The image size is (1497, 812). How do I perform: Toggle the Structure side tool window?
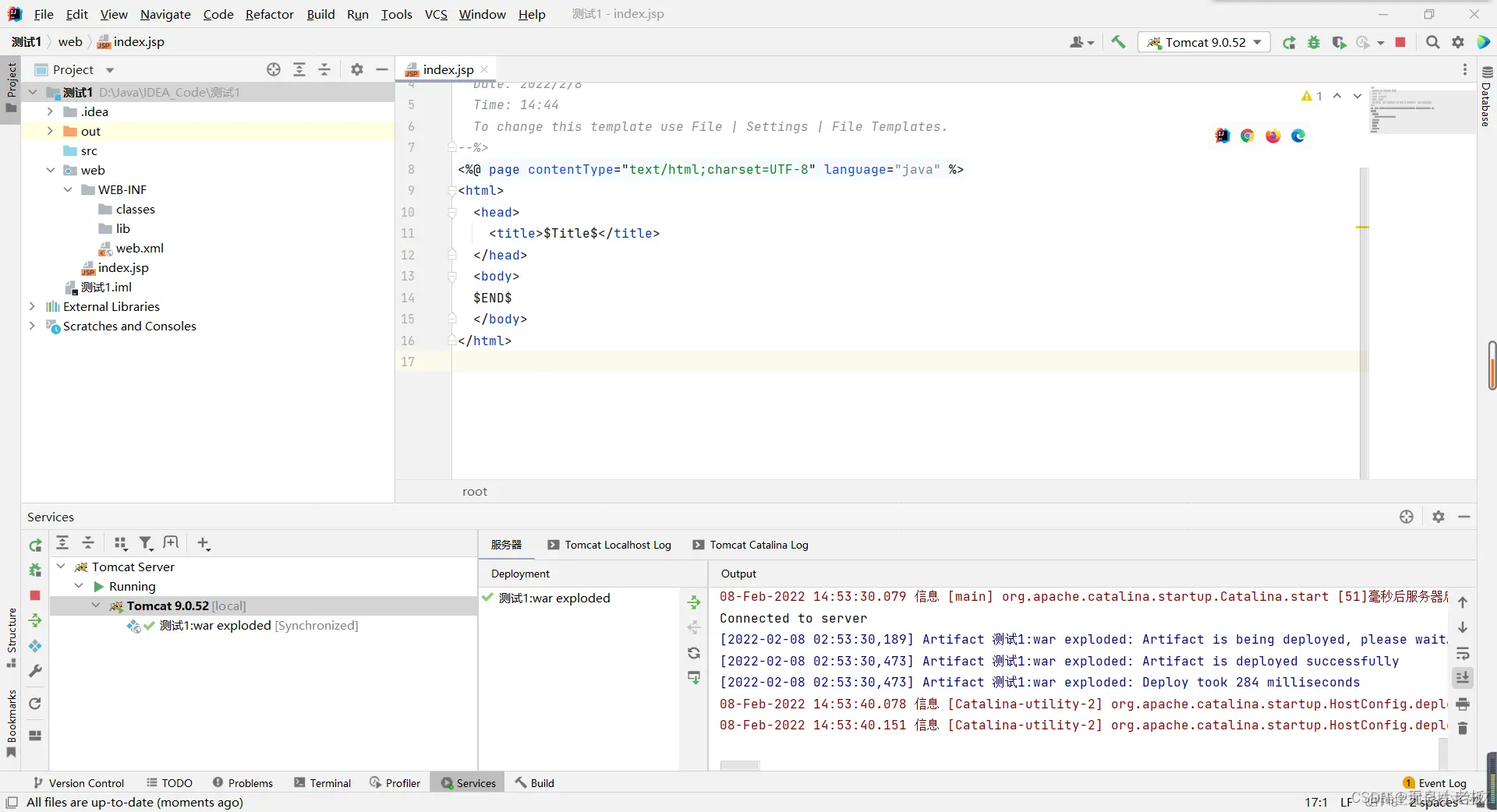(11, 637)
